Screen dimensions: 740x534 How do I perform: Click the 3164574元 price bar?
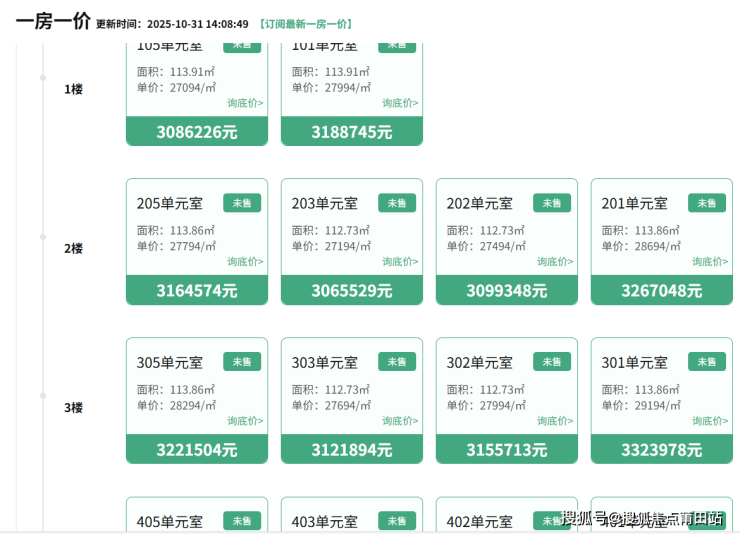click(197, 291)
